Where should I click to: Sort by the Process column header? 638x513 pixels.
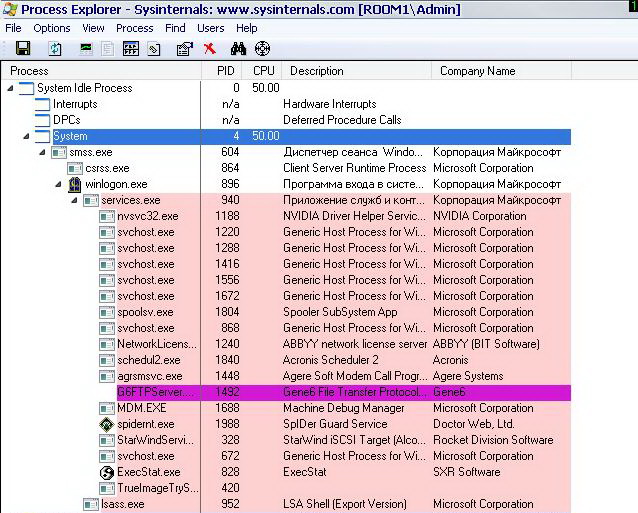click(x=101, y=71)
